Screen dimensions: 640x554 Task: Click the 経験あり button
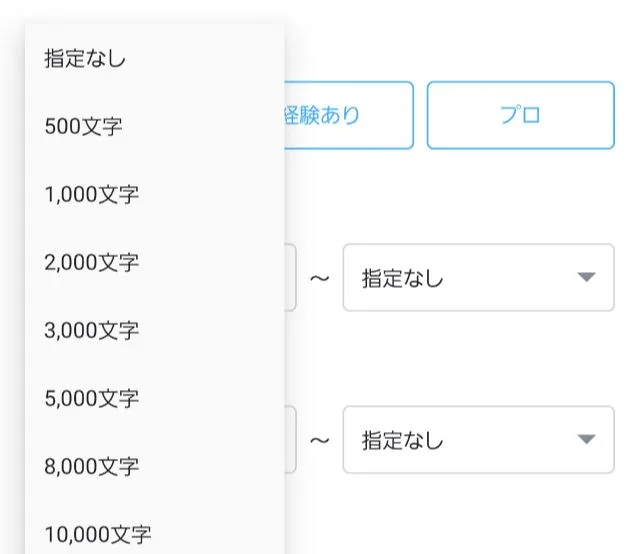[x=349, y=115]
